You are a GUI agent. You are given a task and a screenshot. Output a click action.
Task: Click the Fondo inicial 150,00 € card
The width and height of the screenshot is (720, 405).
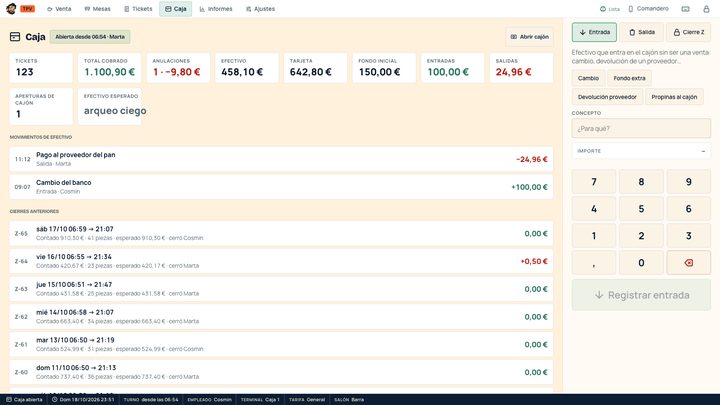384,68
